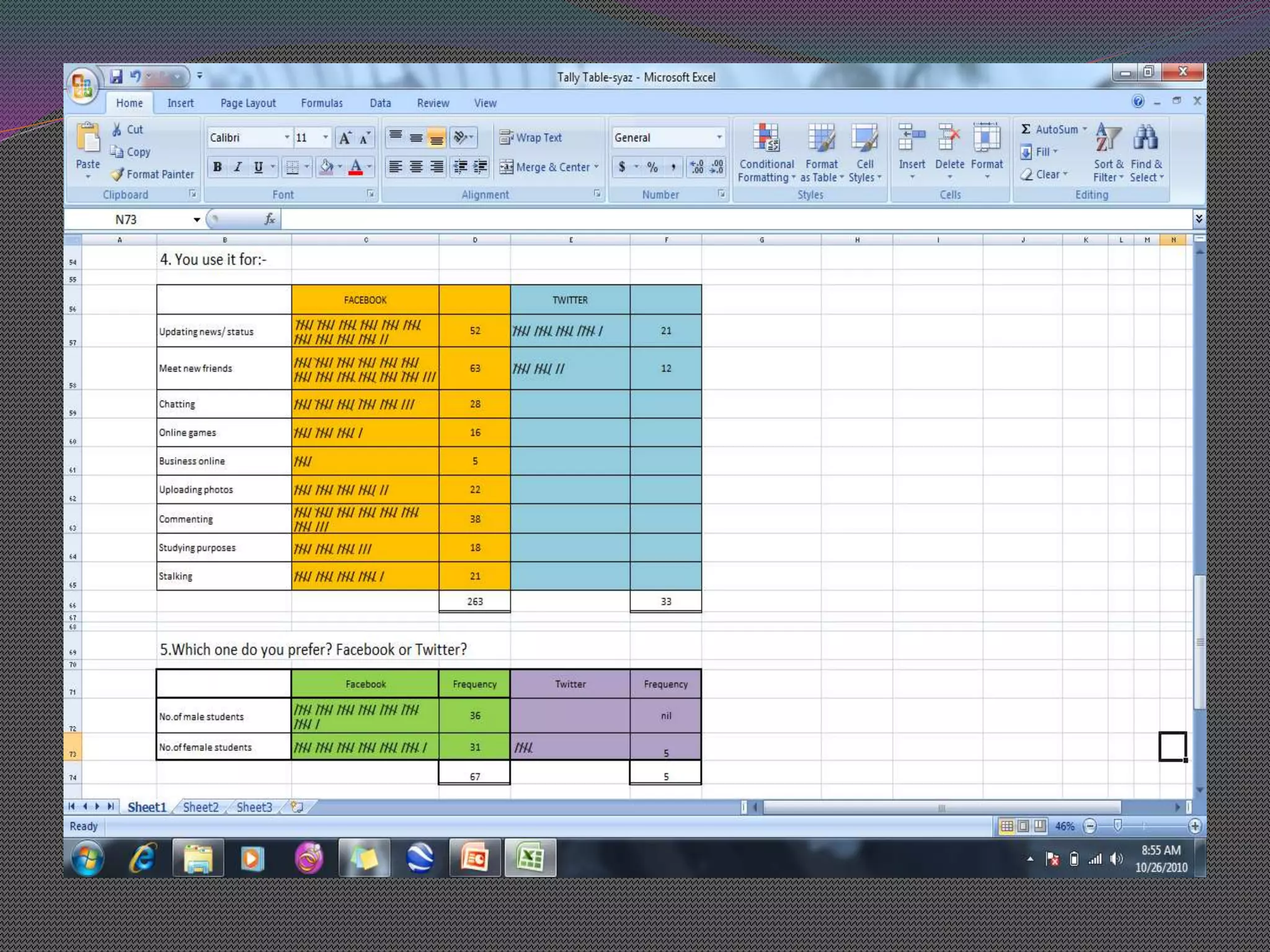The width and height of the screenshot is (1270, 952).
Task: Click the Merge & Center icon
Action: [x=507, y=167]
